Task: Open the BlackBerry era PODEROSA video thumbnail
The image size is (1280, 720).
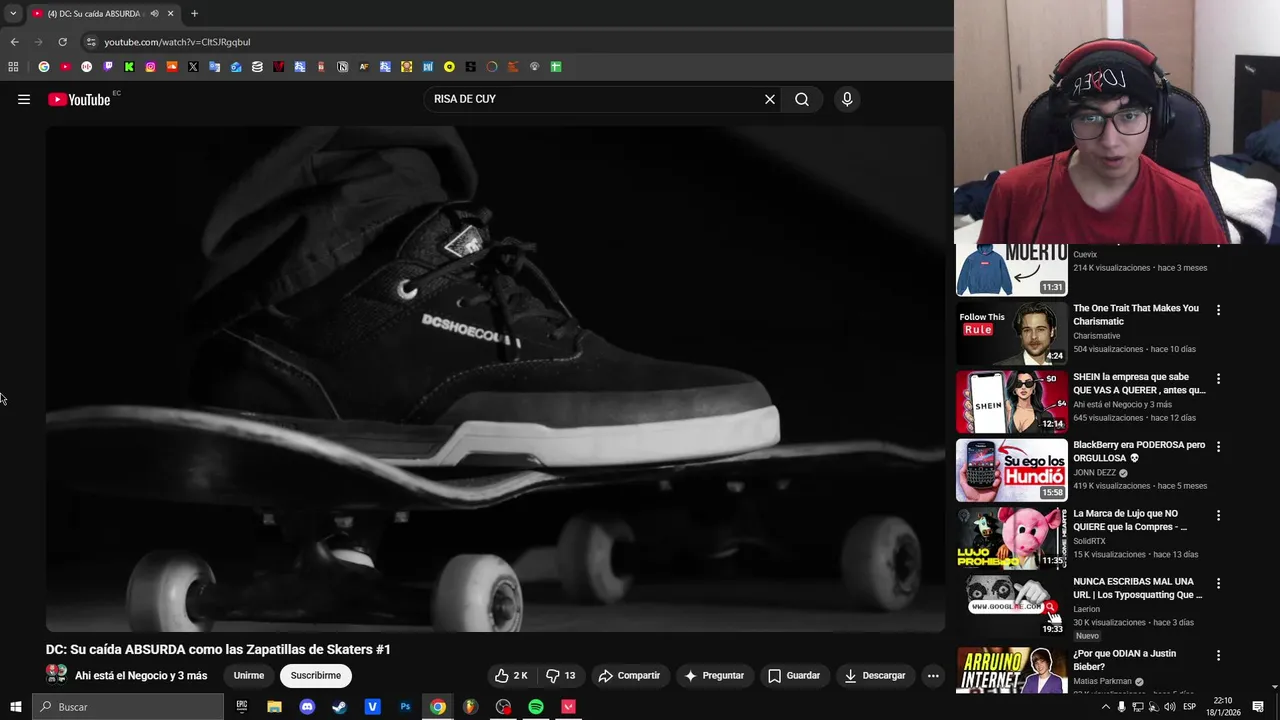Action: tap(1012, 470)
